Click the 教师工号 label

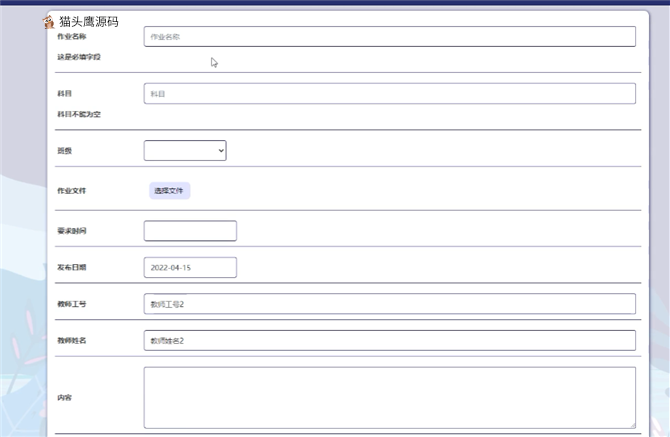click(x=72, y=304)
